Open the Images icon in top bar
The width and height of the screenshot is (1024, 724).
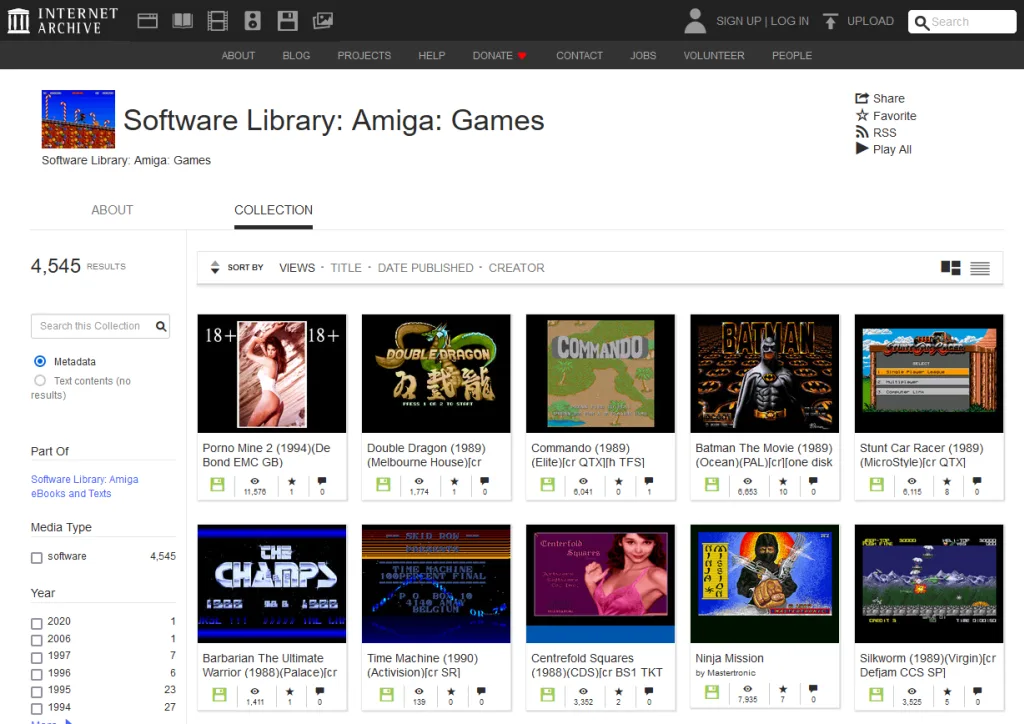(322, 21)
